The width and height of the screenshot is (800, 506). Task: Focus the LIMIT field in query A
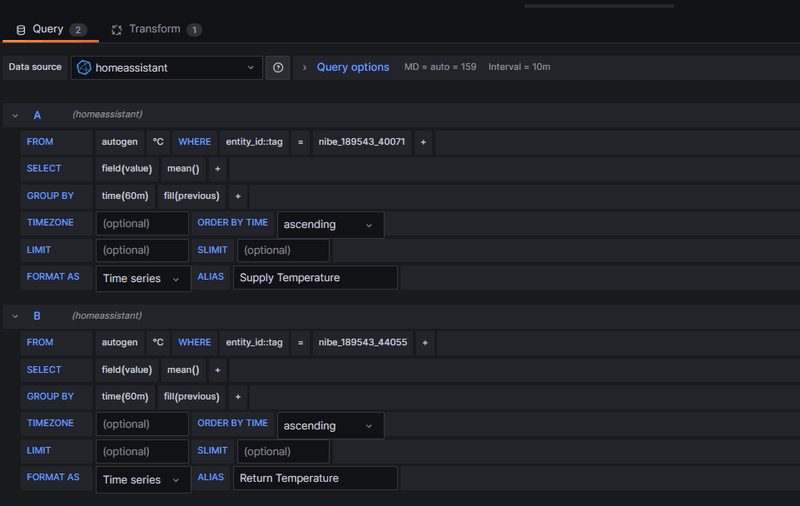pyautogui.click(x=142, y=250)
